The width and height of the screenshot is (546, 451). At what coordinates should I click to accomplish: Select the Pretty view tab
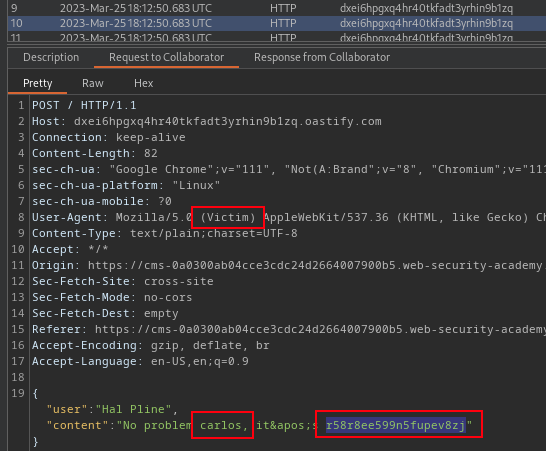point(38,84)
